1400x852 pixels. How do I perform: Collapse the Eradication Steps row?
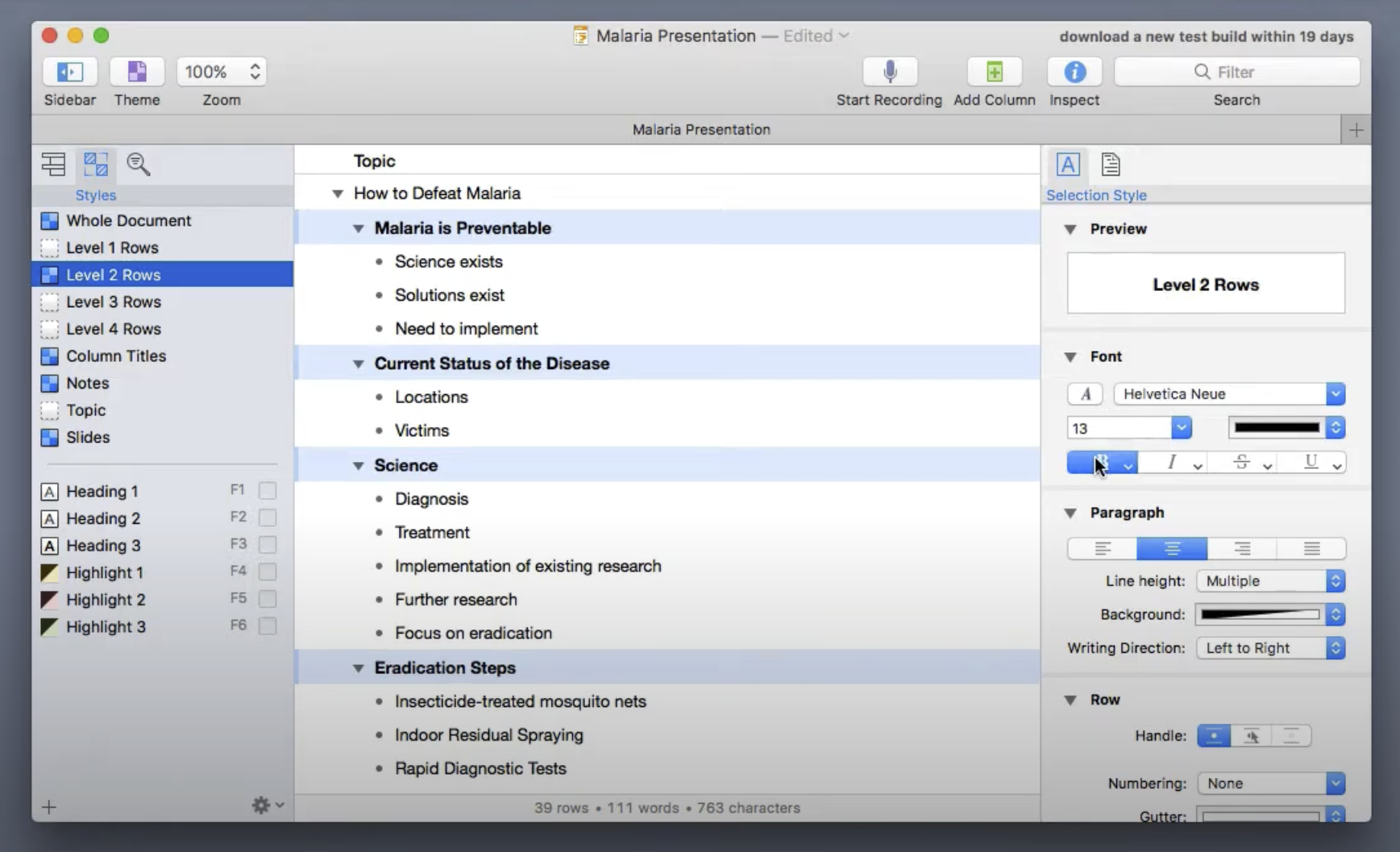pos(358,668)
